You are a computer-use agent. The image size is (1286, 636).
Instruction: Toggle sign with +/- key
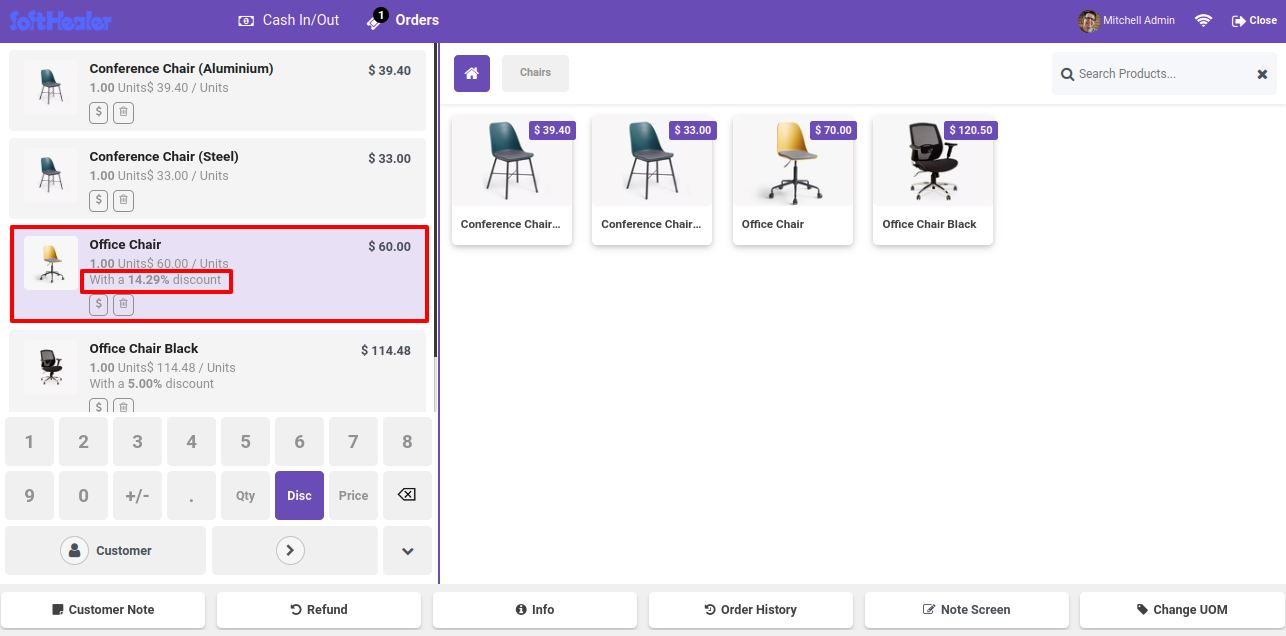(x=138, y=496)
